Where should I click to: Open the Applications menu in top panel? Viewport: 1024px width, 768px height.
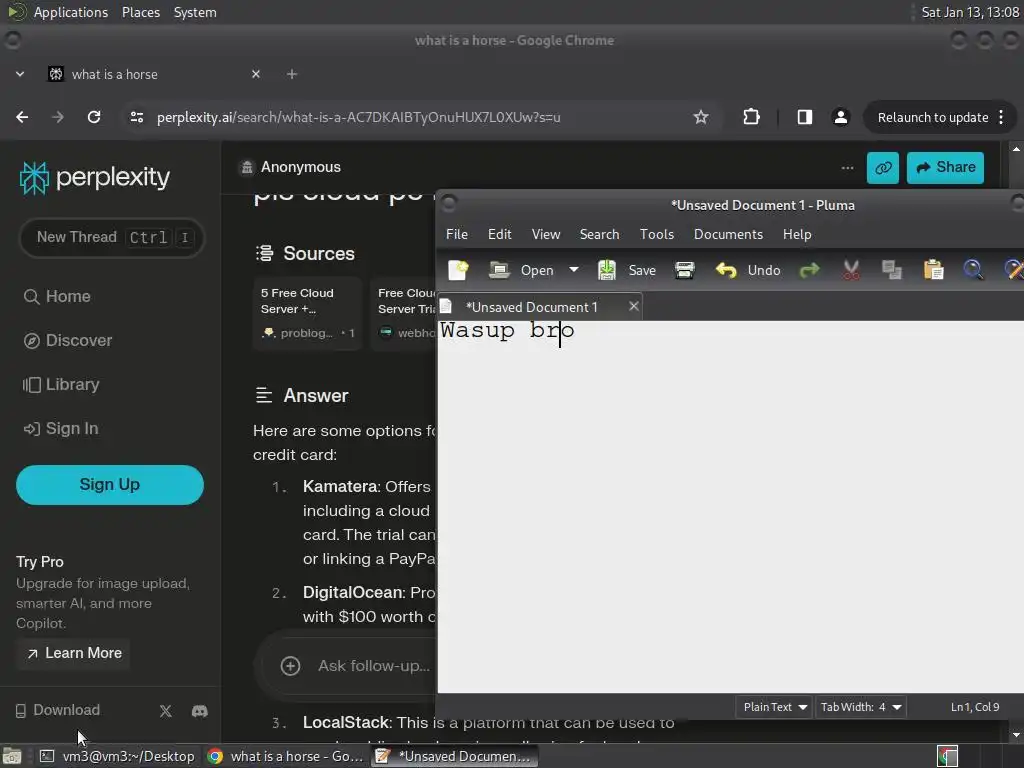(71, 12)
